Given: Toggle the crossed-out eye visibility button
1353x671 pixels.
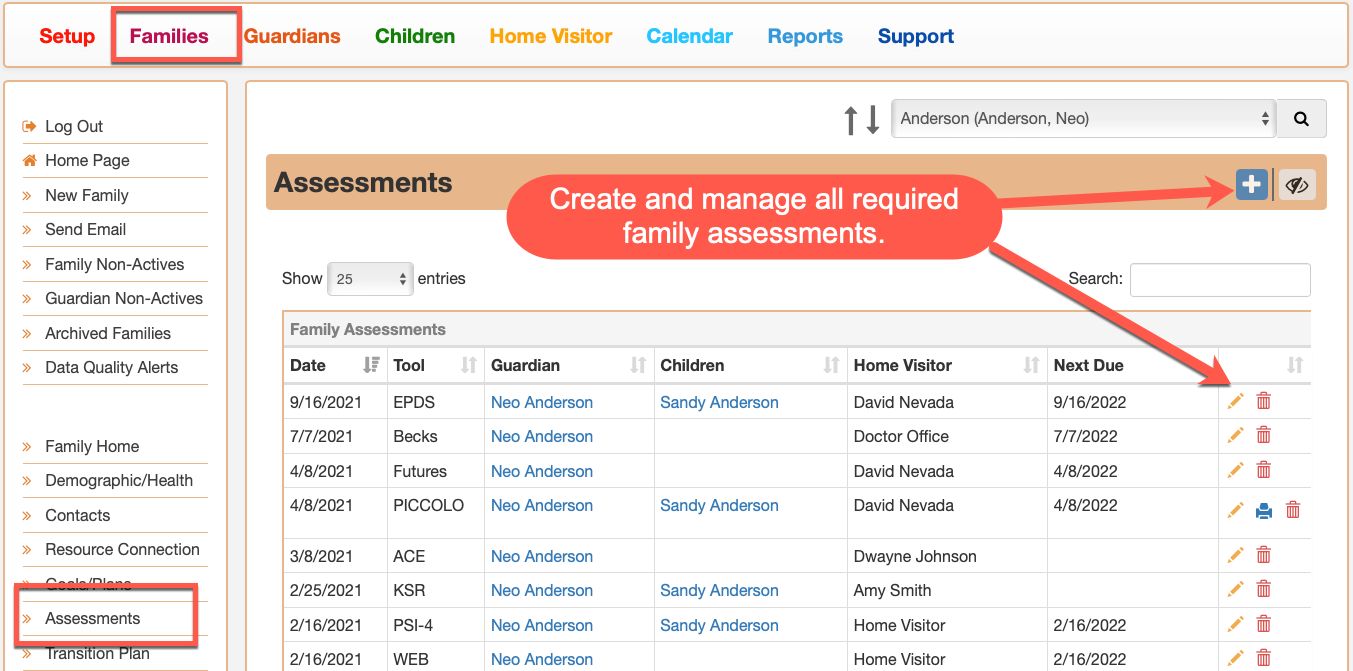Looking at the screenshot, I should [x=1297, y=185].
